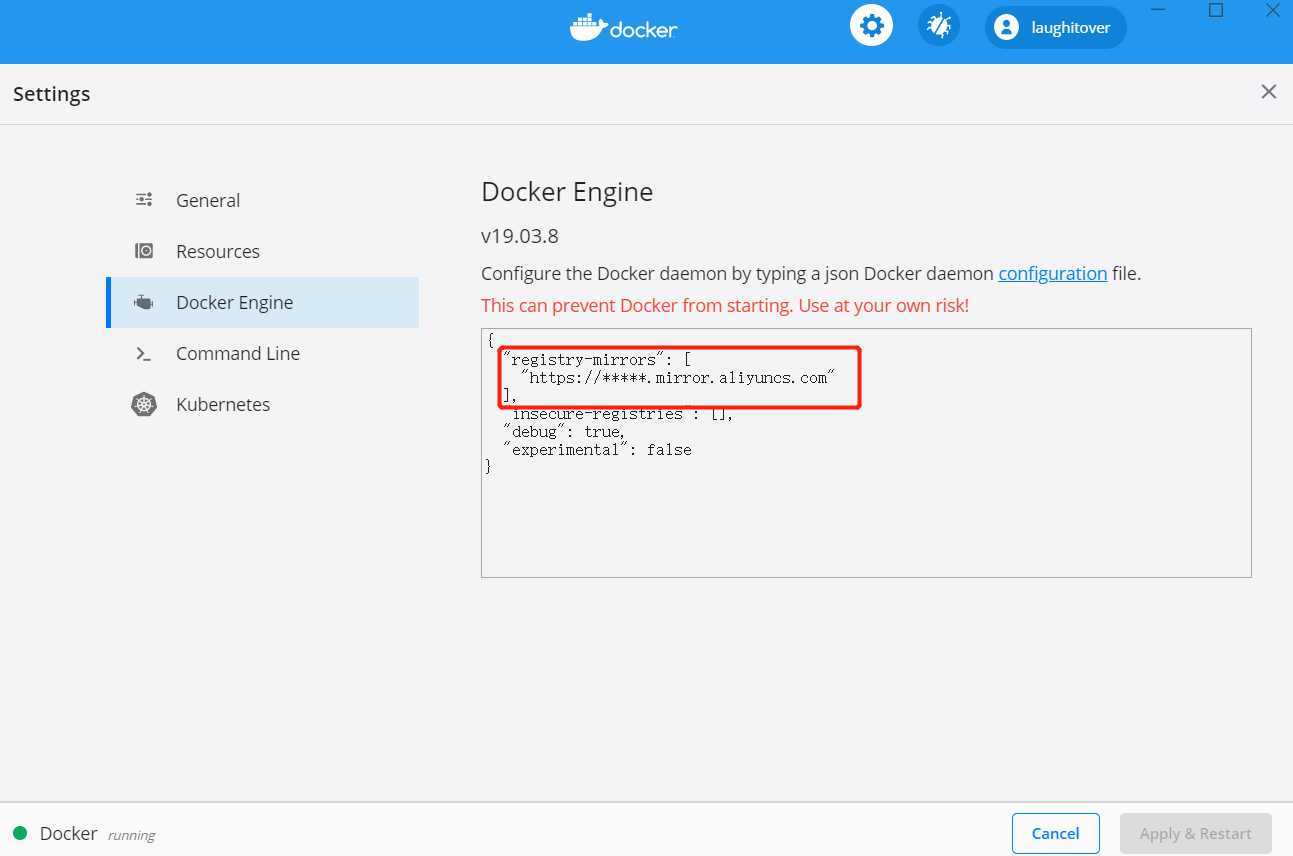Screen dimensions: 1293x856
Task: Click the red risk warning text
Action: (x=725, y=305)
